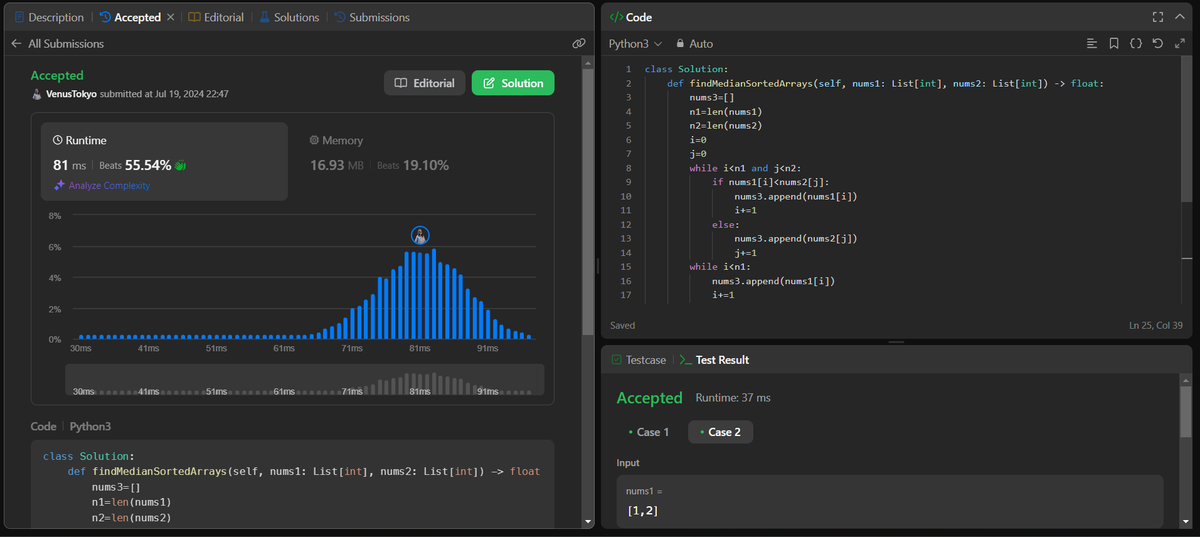The width and height of the screenshot is (1200, 537).
Task: Click the green Accepted heading in Test Result
Action: pos(649,398)
